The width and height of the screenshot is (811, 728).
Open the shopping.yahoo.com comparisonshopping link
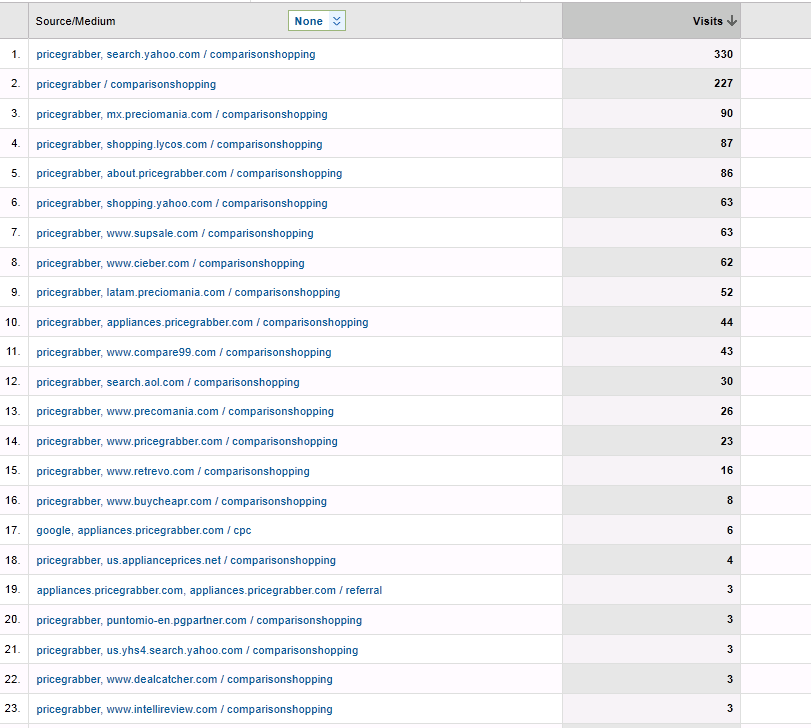coord(182,203)
